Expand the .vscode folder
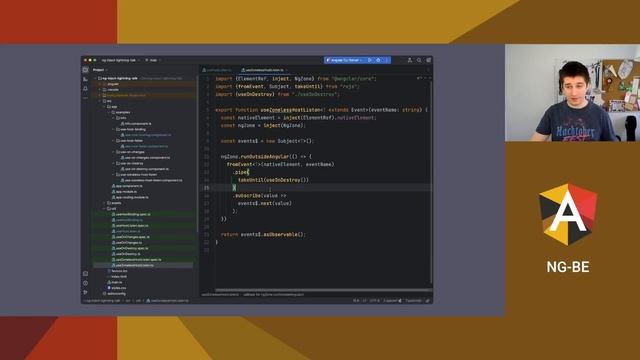640x360 pixels. click(100, 89)
